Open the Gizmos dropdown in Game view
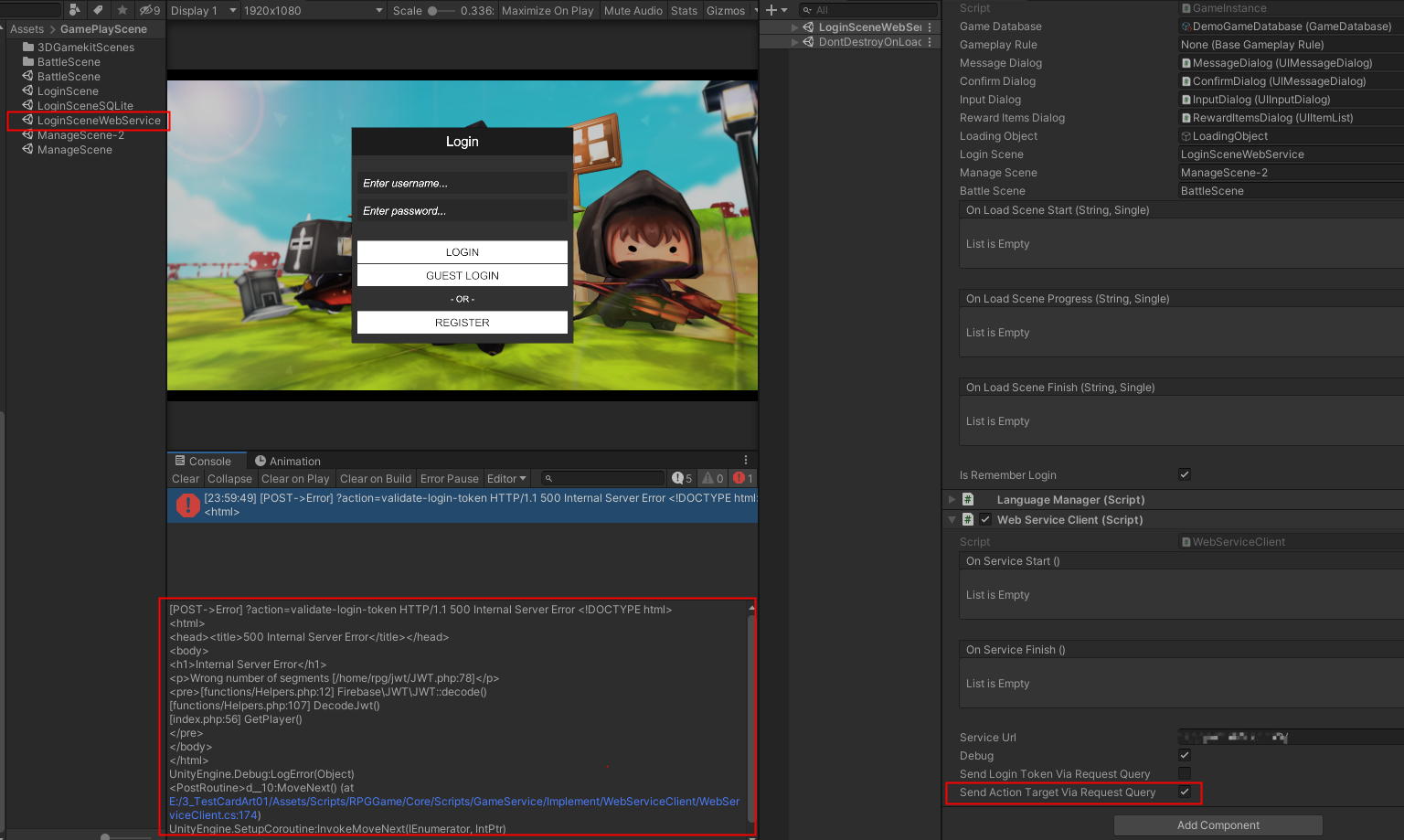The width and height of the screenshot is (1404, 840). pyautogui.click(x=729, y=11)
